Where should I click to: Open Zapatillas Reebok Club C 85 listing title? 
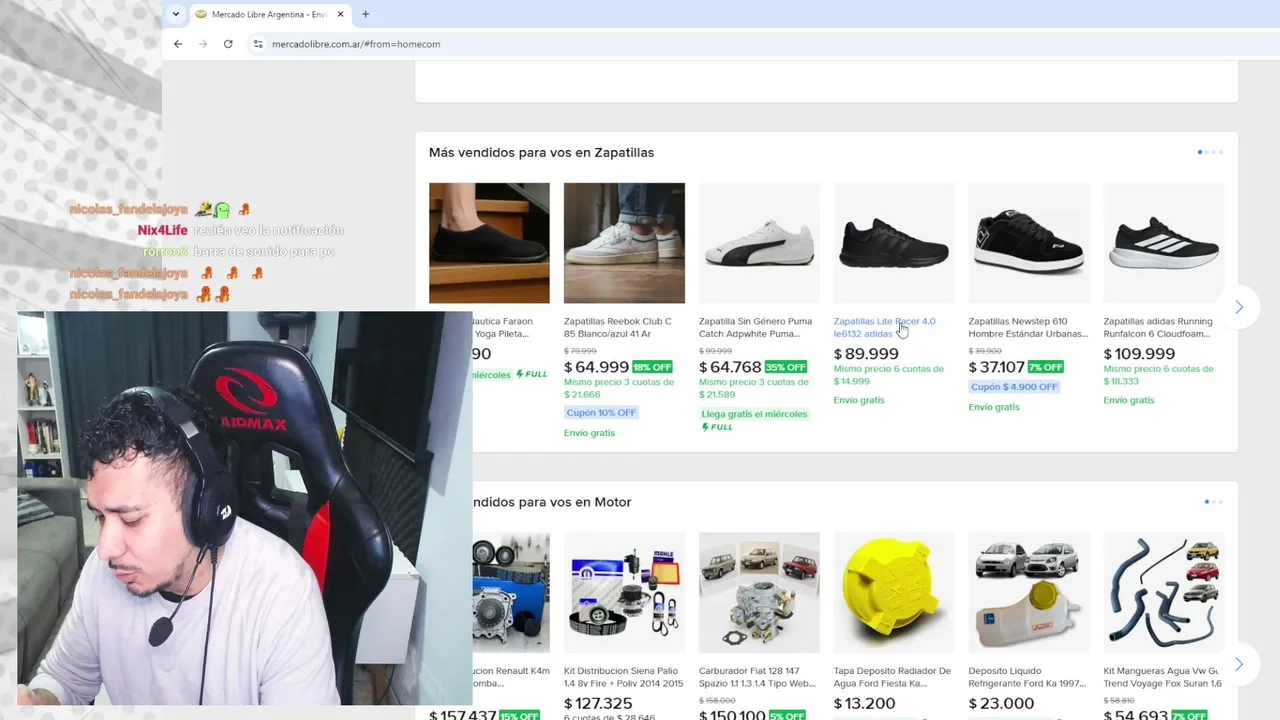pos(618,328)
